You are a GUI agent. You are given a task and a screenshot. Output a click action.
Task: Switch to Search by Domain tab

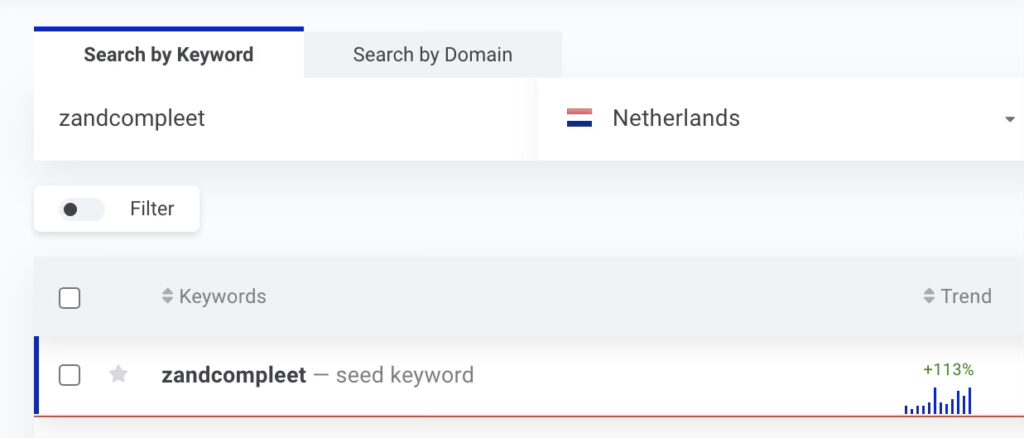(432, 55)
